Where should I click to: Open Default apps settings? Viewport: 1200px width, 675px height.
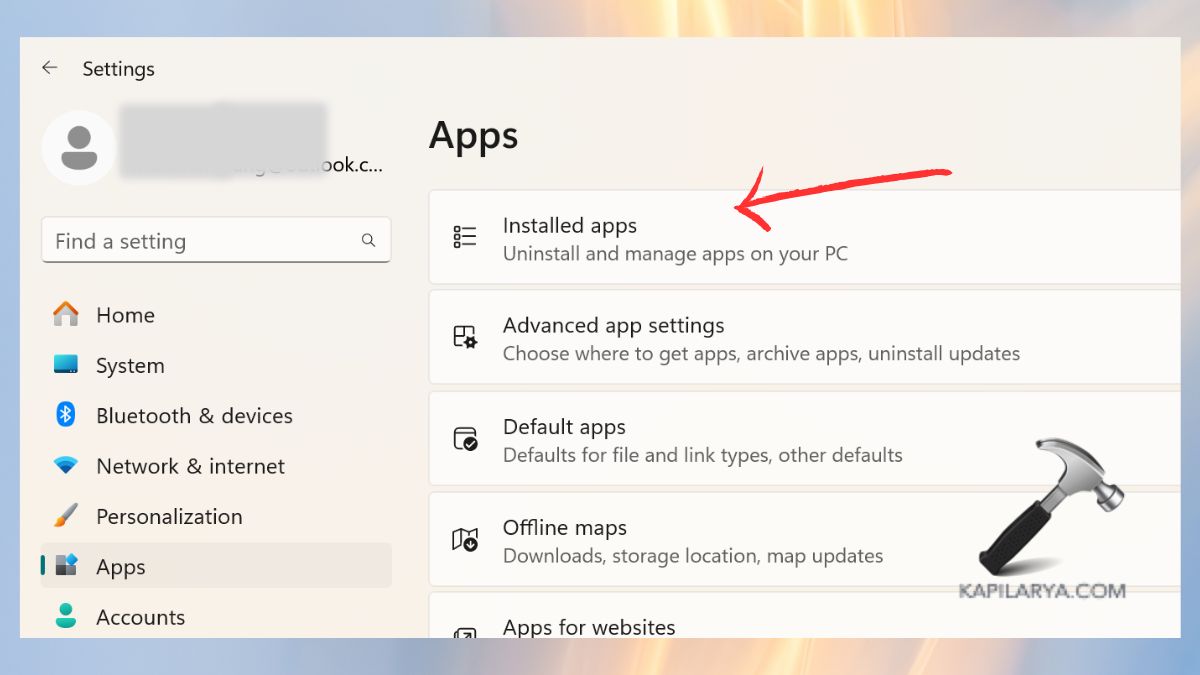coord(804,438)
